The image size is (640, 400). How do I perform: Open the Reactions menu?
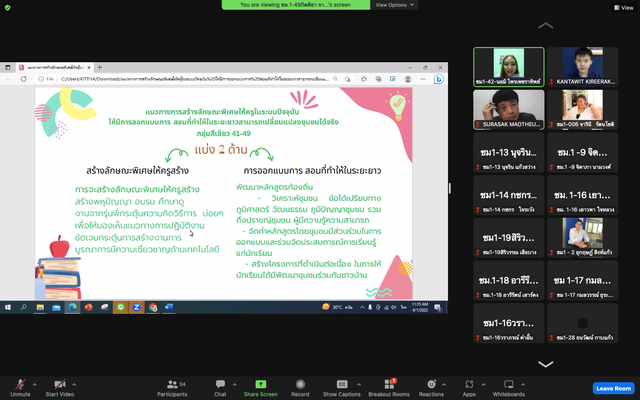(x=432, y=383)
